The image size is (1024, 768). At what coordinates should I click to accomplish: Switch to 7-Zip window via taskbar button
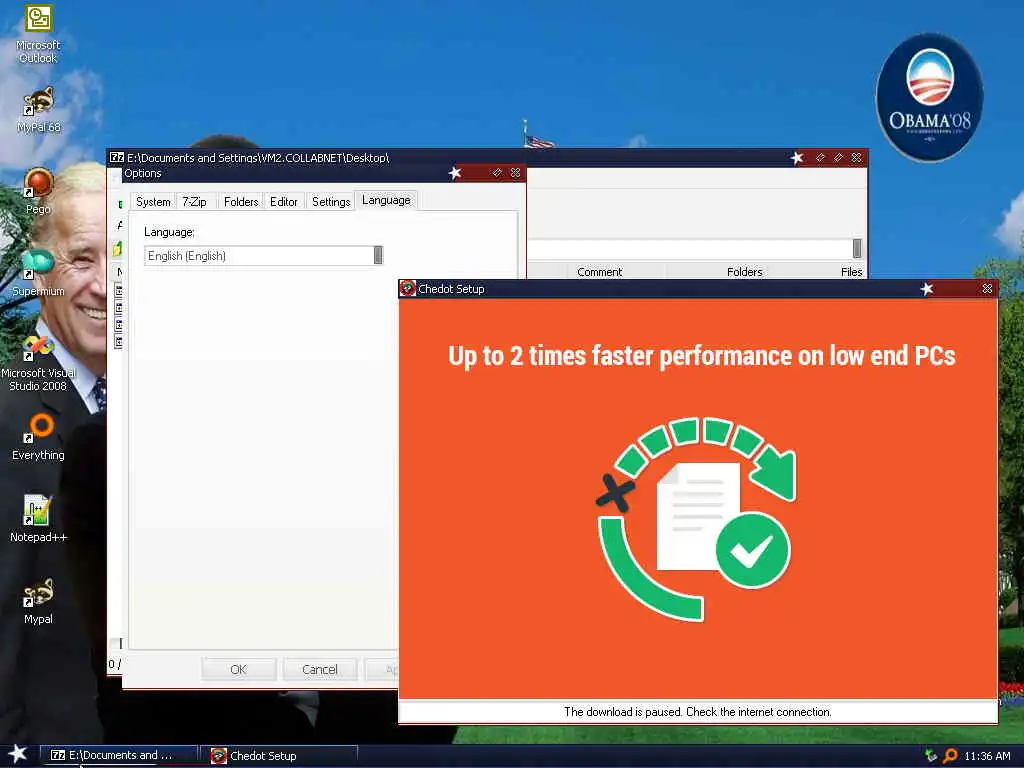pyautogui.click(x=119, y=755)
